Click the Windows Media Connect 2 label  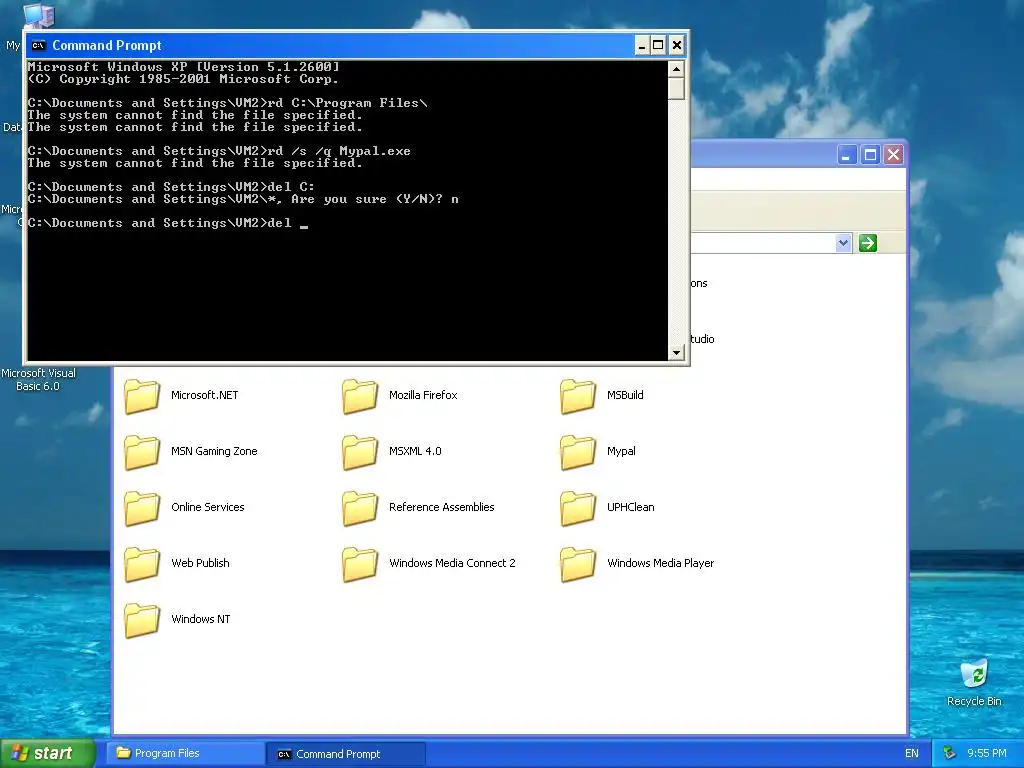(452, 563)
